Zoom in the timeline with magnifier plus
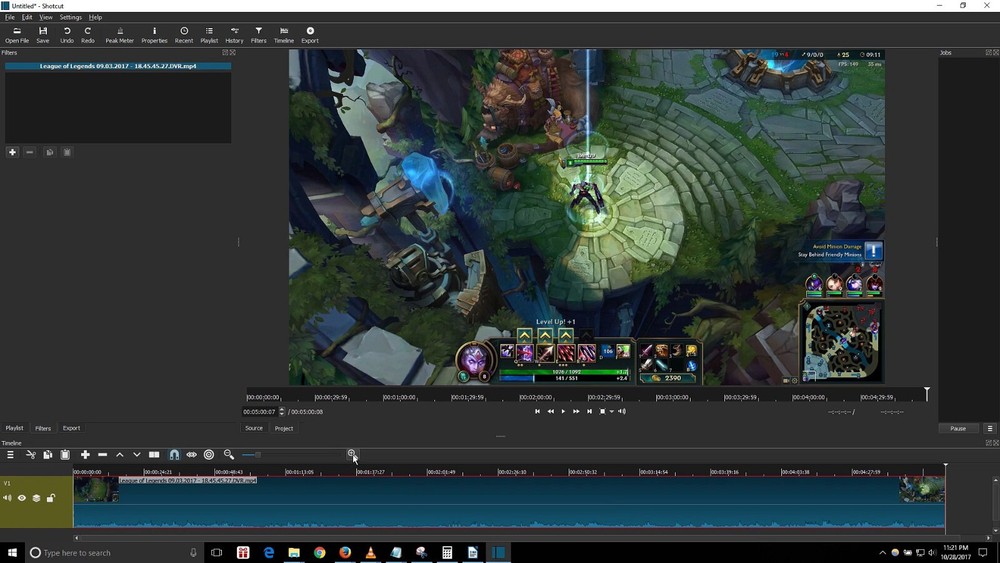Viewport: 1000px width, 563px height. (x=351, y=454)
